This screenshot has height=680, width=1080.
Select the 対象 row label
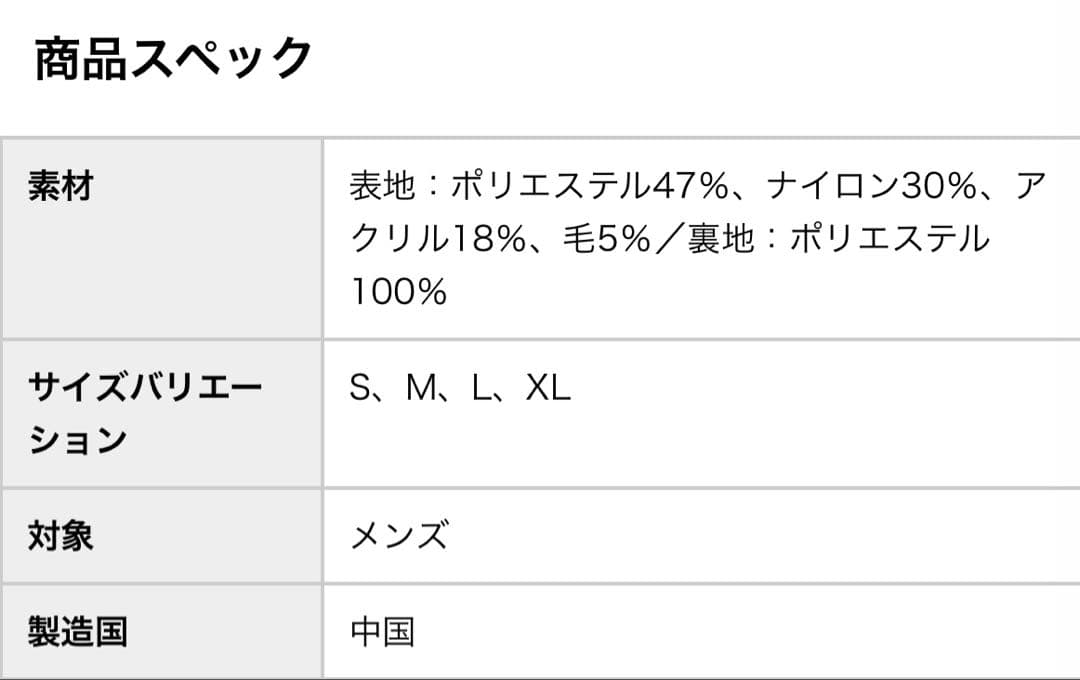click(x=60, y=535)
